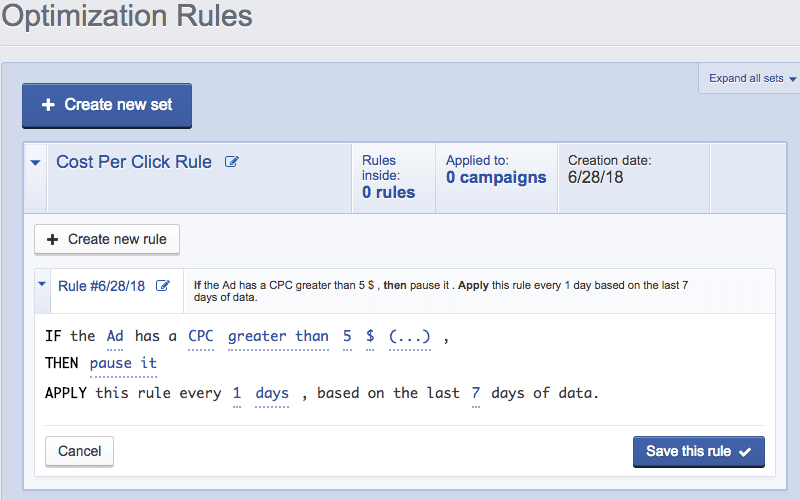Click the checkmark icon on Save this rule
Viewport: 800px width, 500px height.
click(x=745, y=452)
